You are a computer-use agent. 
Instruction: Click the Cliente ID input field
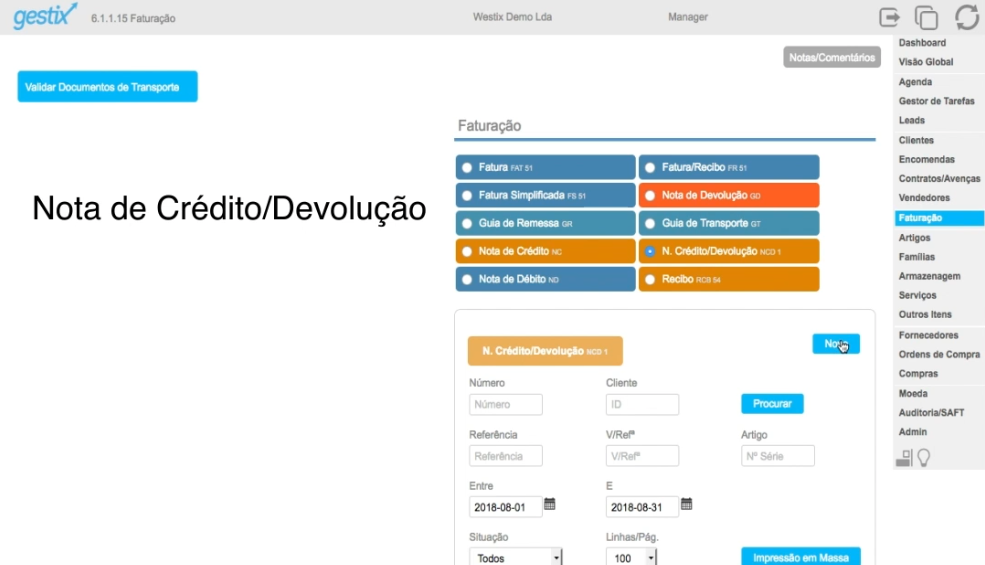coord(642,405)
